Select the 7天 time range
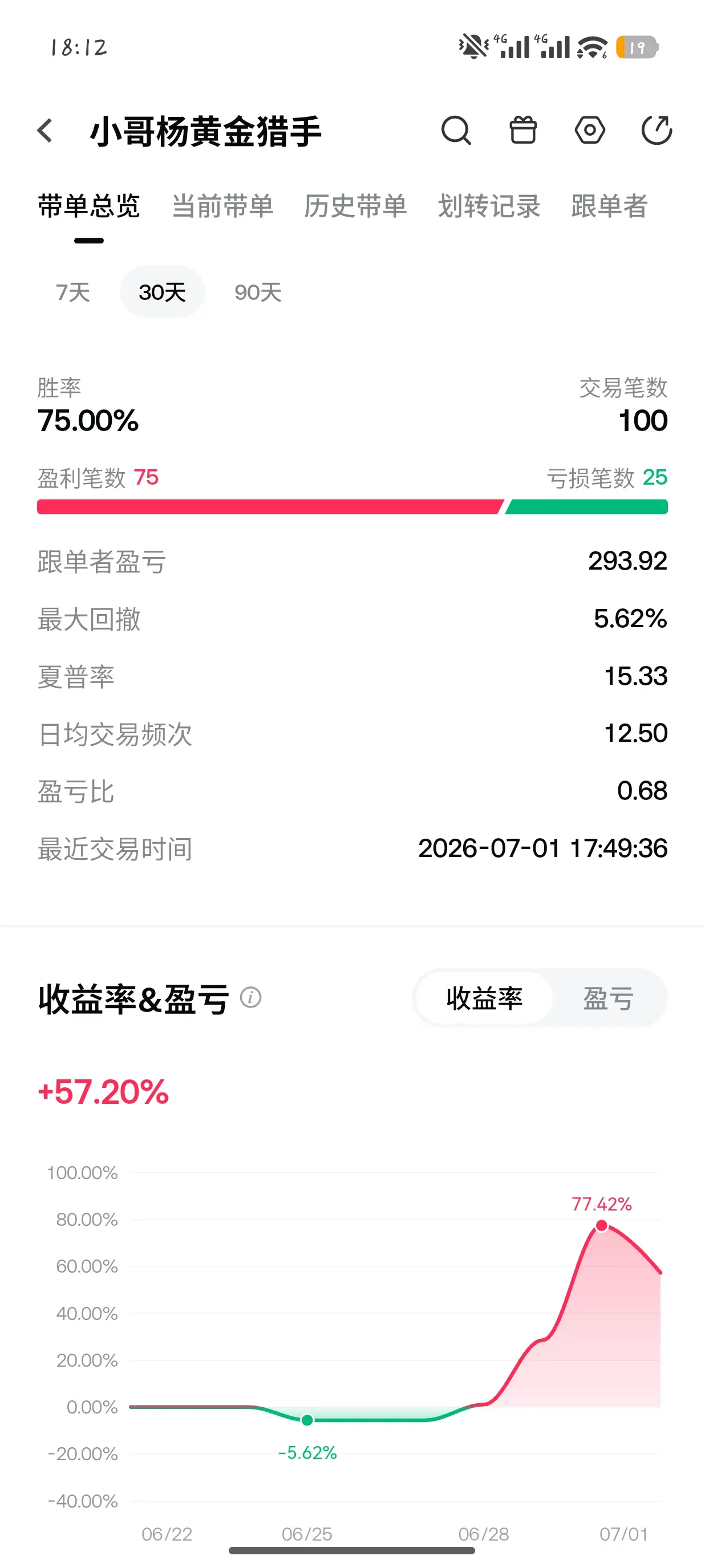Viewport: 705px width, 1568px height. click(73, 292)
